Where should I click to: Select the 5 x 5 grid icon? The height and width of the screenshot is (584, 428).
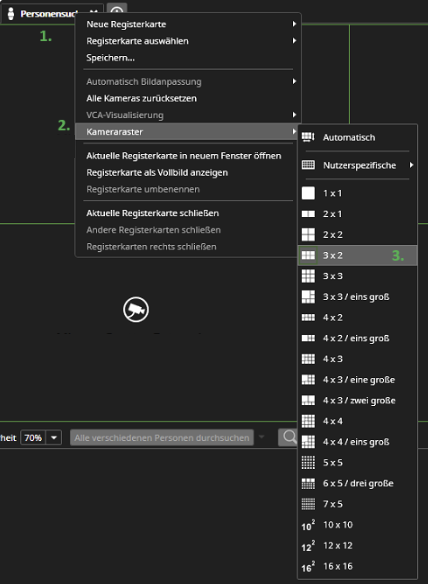pyautogui.click(x=308, y=463)
